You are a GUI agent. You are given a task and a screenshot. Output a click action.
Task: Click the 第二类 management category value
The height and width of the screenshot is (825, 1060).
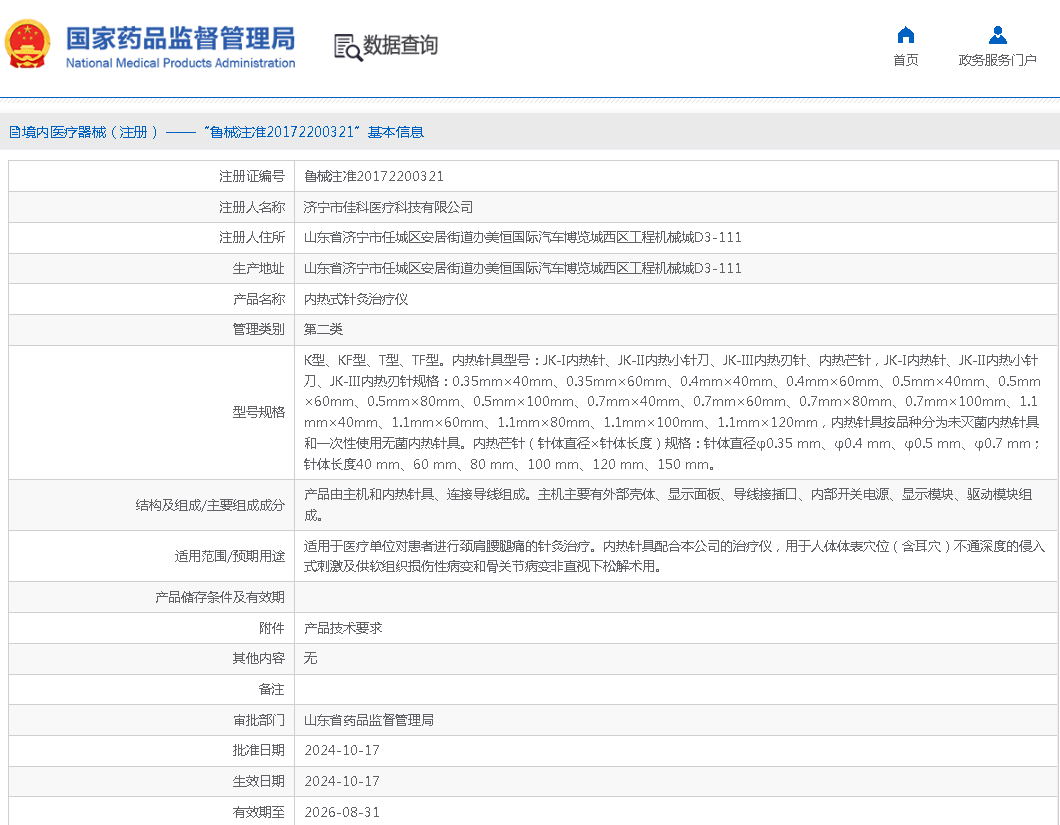click(x=323, y=329)
